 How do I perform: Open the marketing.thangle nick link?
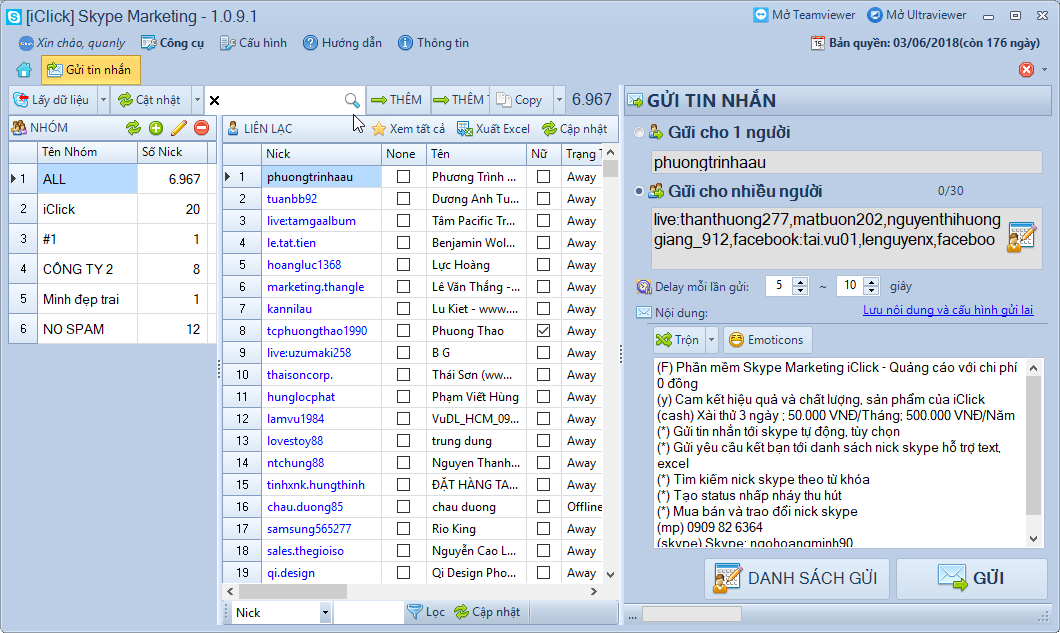point(316,287)
